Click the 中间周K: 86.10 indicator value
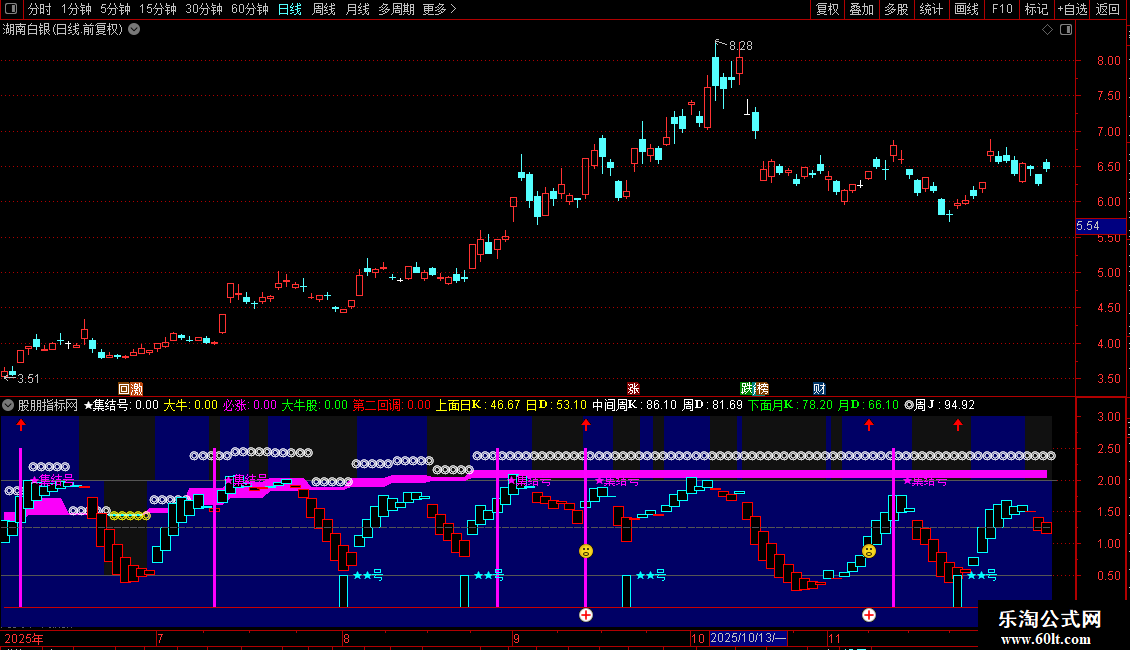1130x650 pixels. [x=635, y=405]
